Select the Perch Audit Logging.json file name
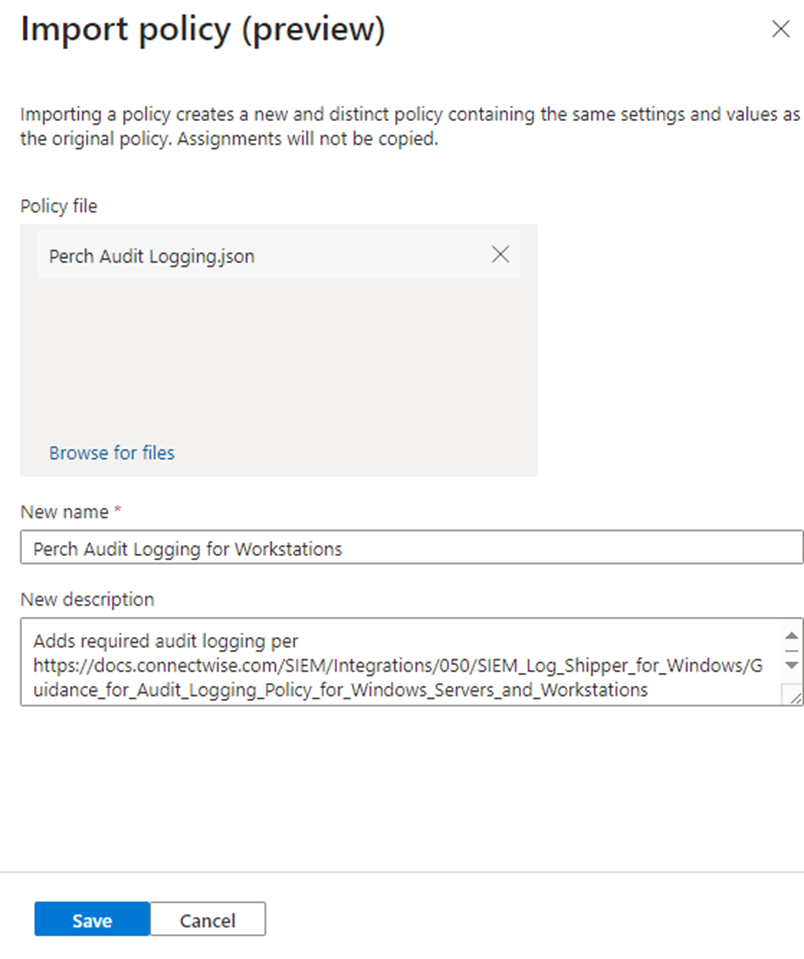804x959 pixels. [152, 256]
